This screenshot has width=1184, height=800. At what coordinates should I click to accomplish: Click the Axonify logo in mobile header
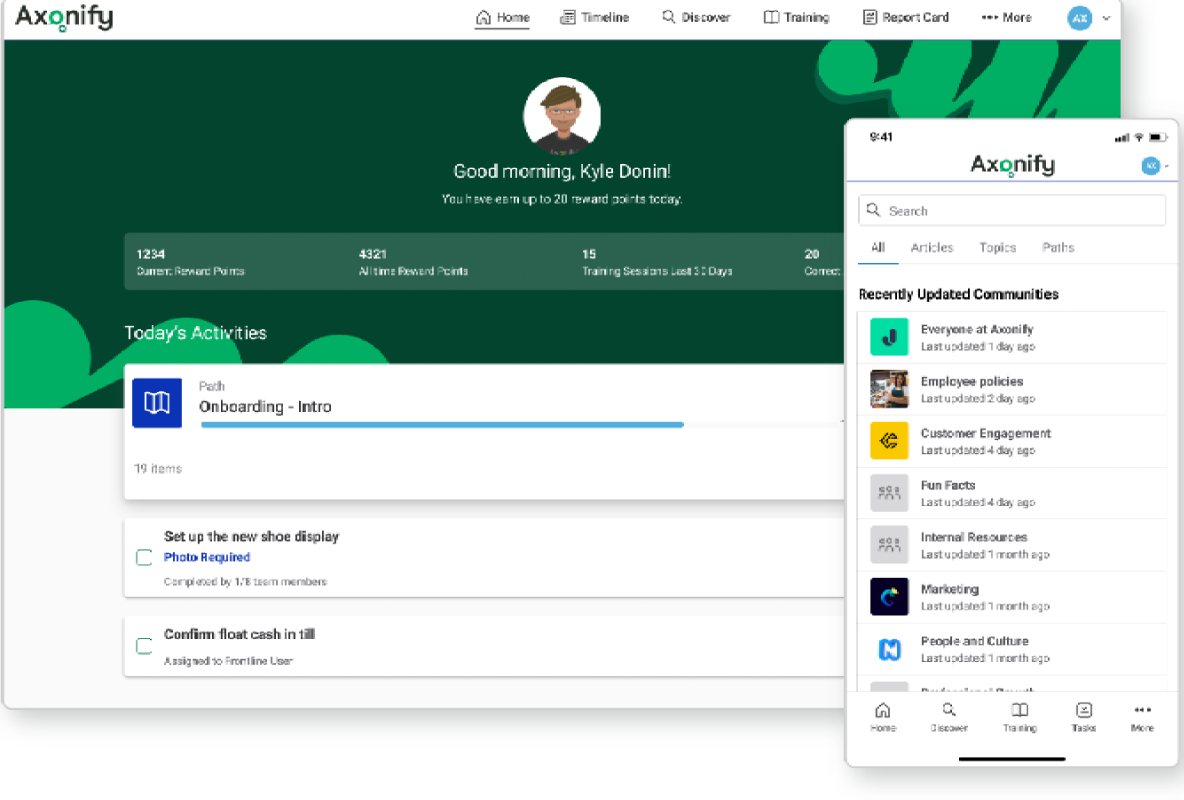[1013, 165]
